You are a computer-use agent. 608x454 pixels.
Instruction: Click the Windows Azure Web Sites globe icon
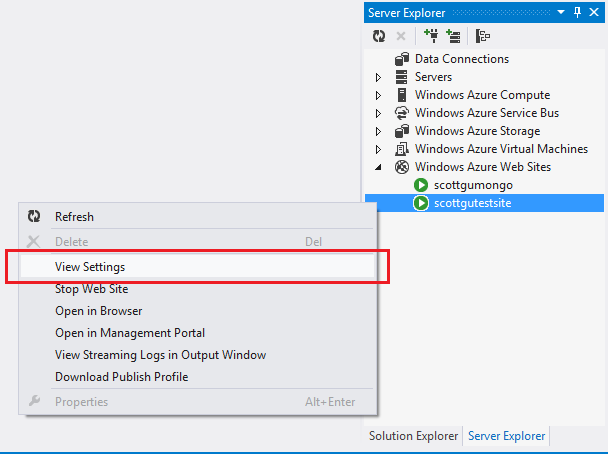point(402,167)
